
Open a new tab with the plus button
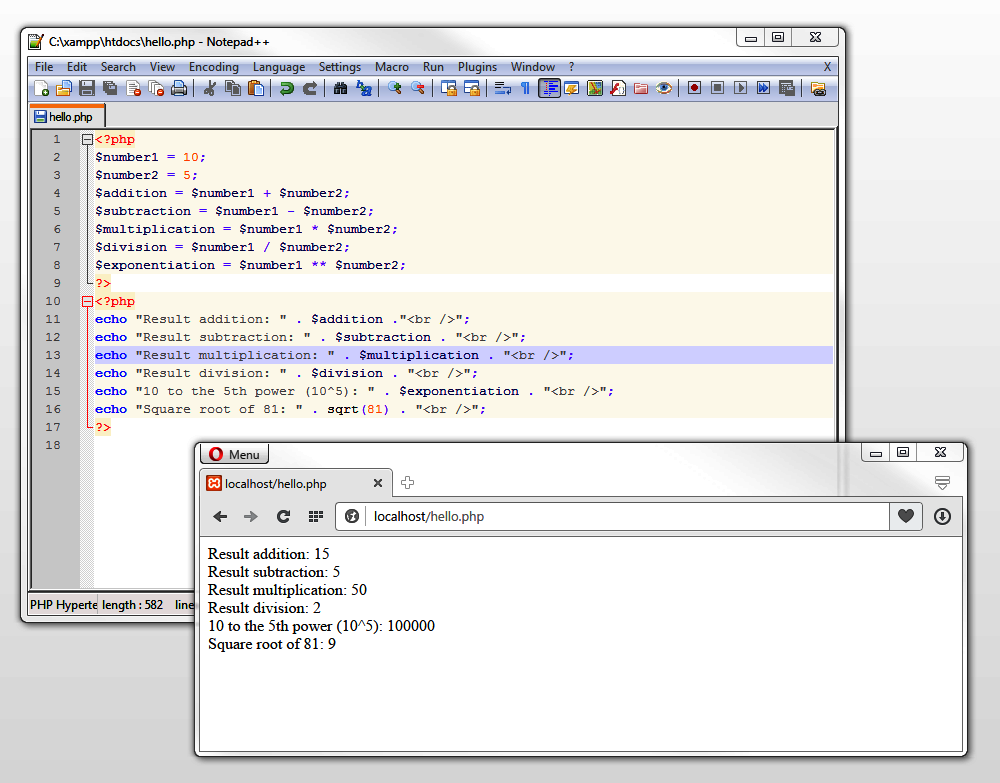pyautogui.click(x=407, y=482)
